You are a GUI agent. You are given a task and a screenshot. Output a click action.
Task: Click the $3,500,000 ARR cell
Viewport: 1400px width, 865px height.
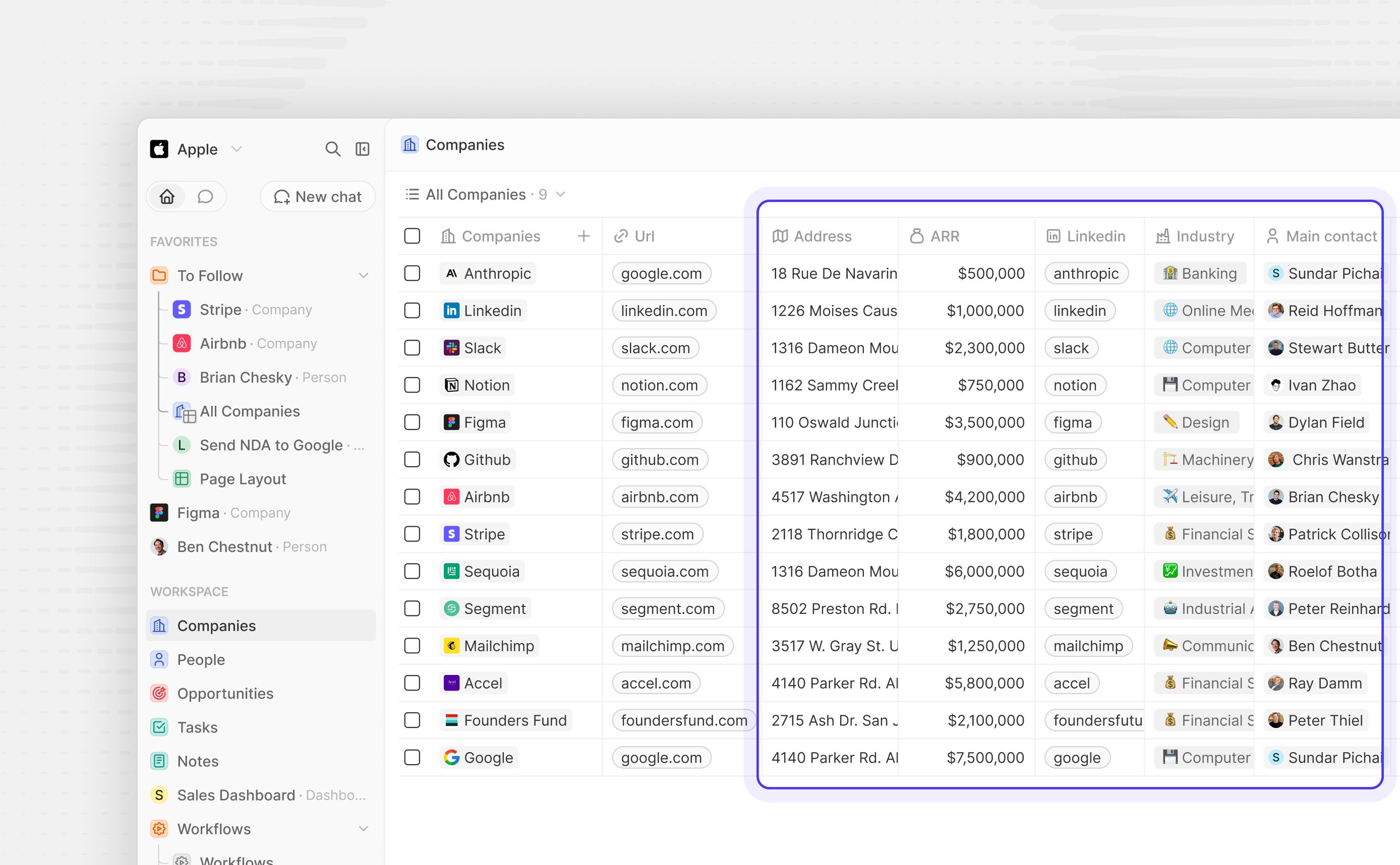click(967, 422)
